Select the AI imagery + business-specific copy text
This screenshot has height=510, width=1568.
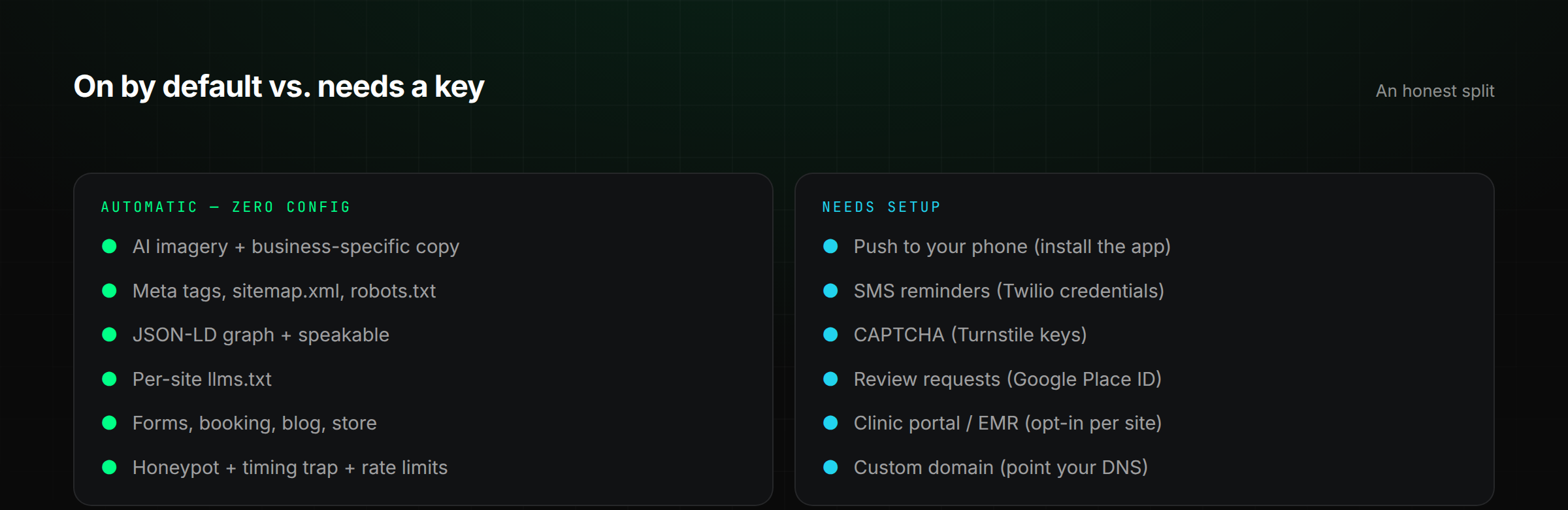coord(296,246)
